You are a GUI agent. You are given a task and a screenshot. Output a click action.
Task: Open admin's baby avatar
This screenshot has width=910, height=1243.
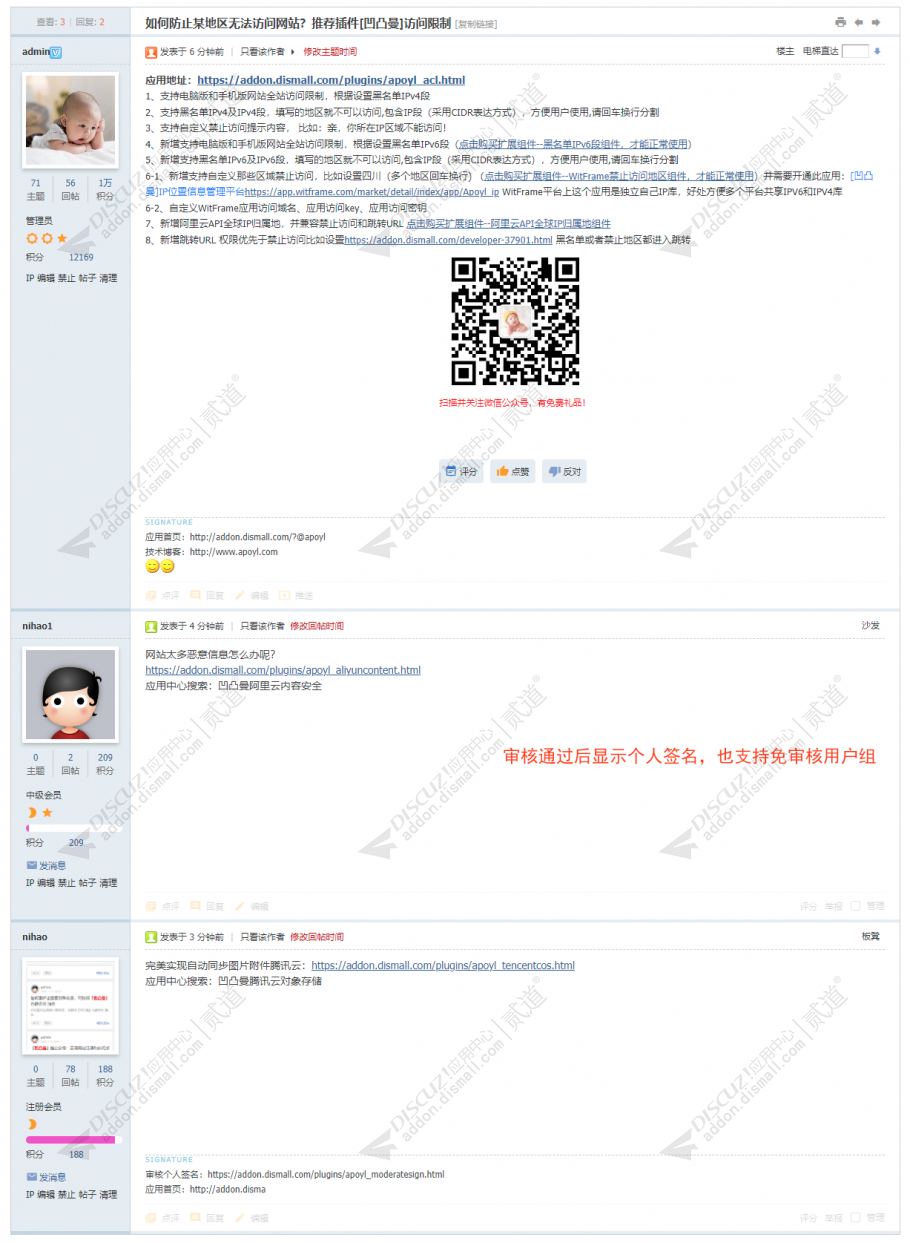coord(70,120)
